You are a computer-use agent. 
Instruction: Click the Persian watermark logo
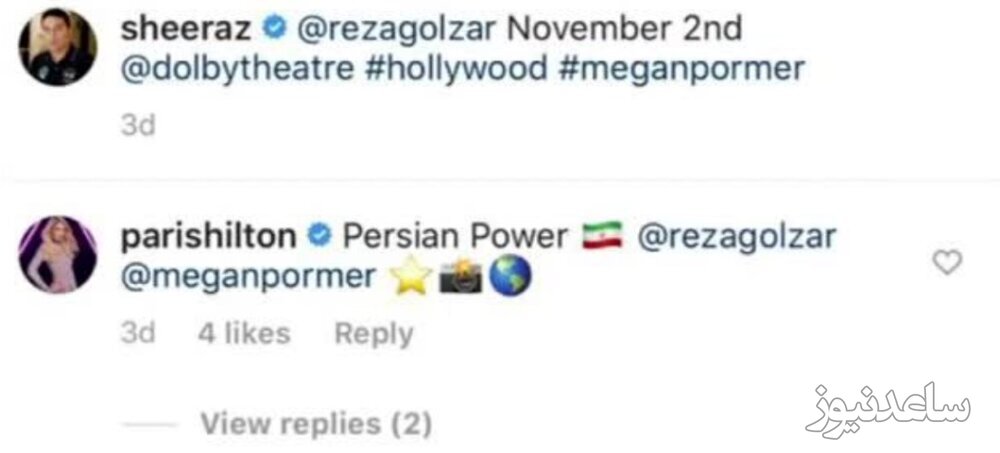(x=886, y=406)
